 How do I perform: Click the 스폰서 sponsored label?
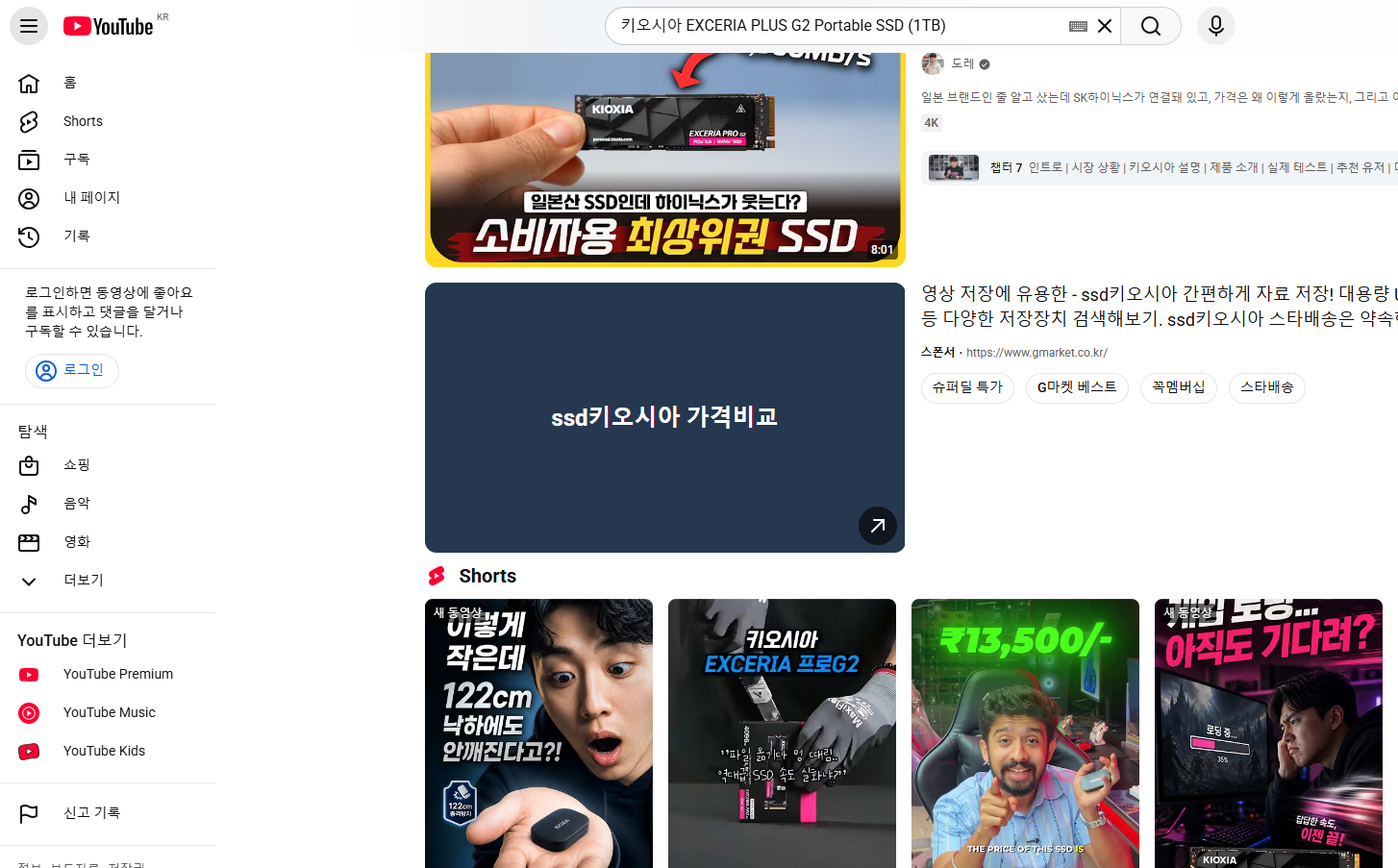pyautogui.click(x=937, y=353)
